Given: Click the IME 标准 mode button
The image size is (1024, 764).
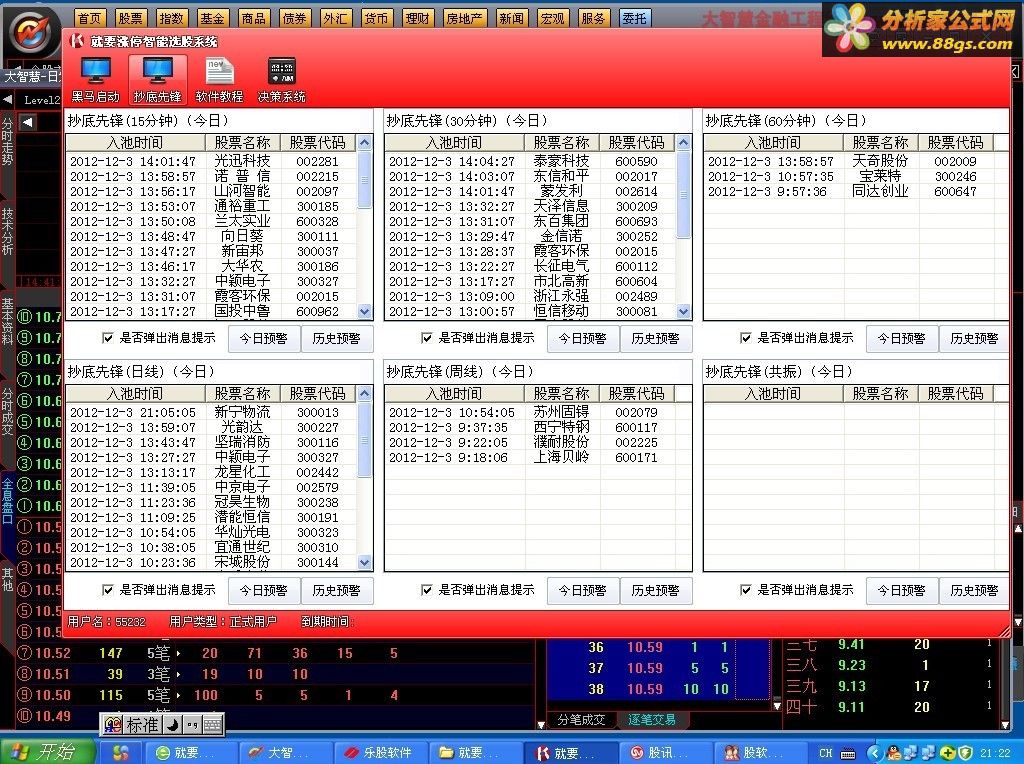Looking at the screenshot, I should point(142,724).
